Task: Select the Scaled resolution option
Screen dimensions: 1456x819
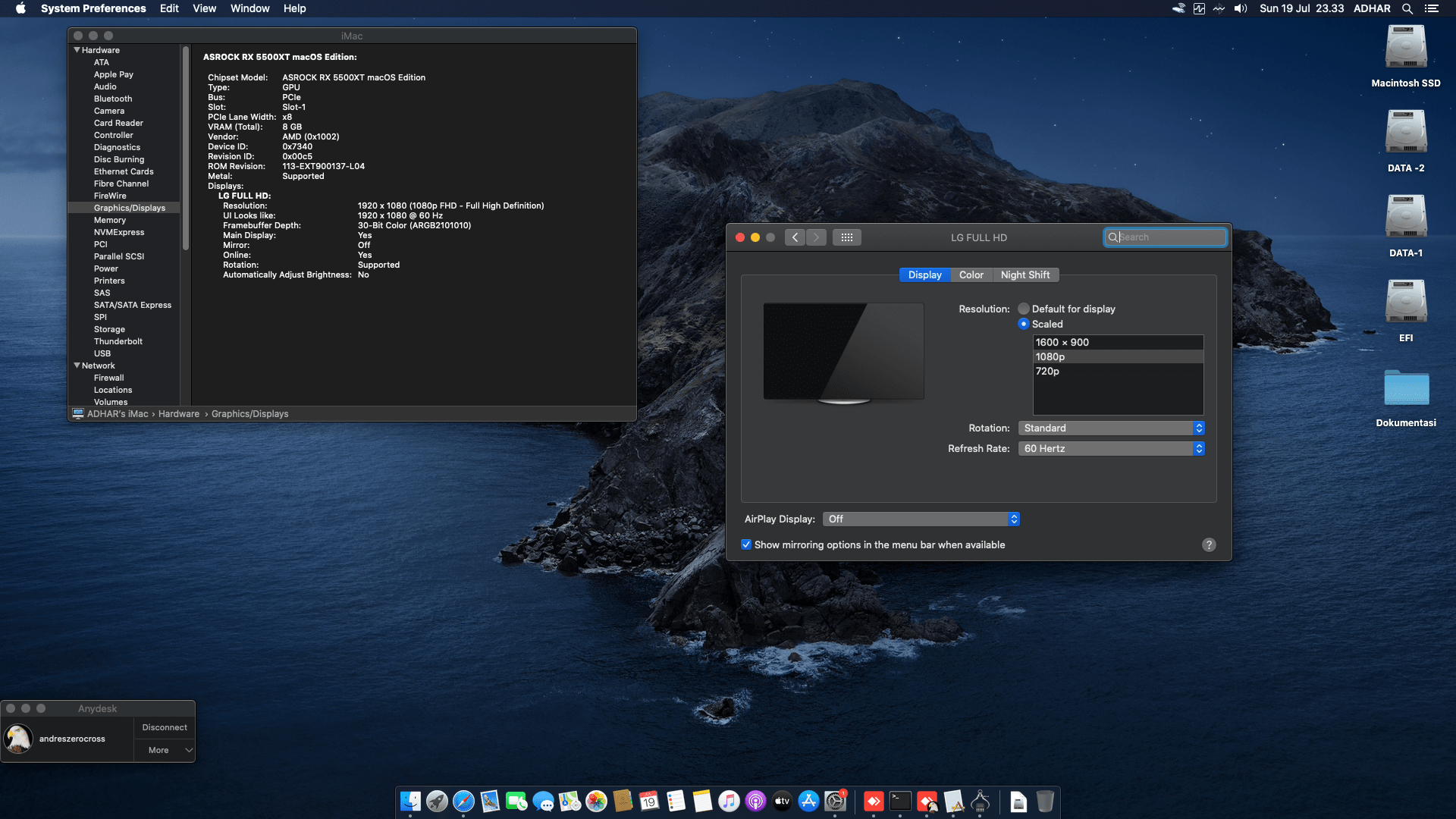Action: (x=1024, y=324)
